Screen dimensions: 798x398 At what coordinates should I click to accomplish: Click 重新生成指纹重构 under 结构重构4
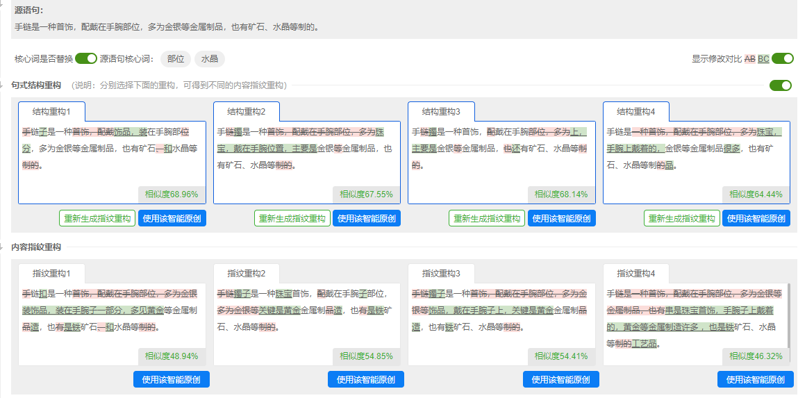coord(682,218)
